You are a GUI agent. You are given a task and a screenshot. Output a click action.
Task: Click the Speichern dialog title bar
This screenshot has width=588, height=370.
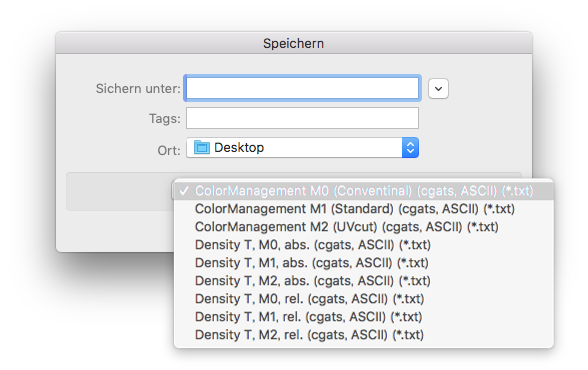click(x=294, y=43)
